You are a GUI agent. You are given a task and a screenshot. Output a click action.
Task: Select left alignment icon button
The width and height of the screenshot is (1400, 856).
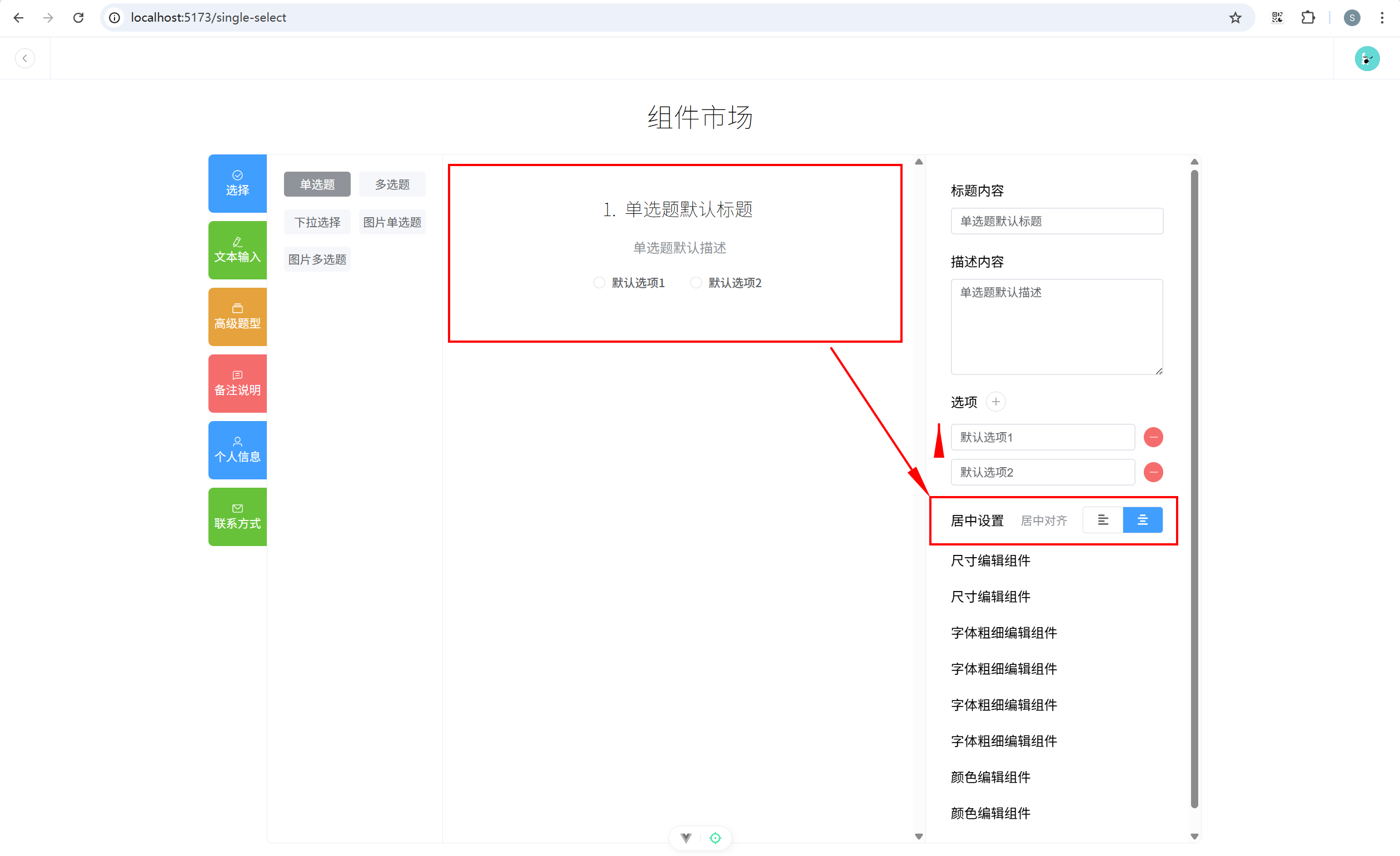click(x=1103, y=520)
